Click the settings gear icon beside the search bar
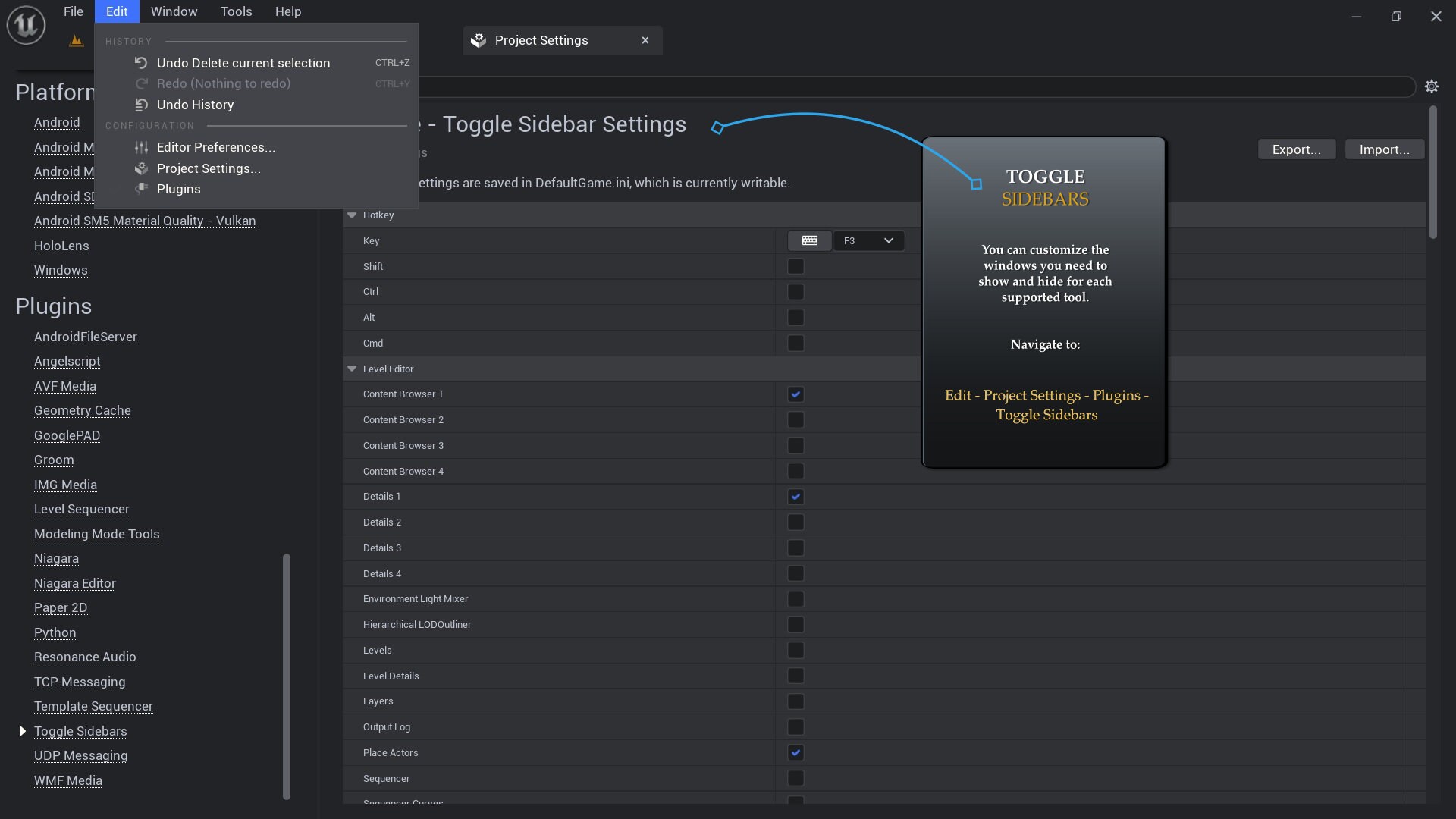 (1432, 86)
